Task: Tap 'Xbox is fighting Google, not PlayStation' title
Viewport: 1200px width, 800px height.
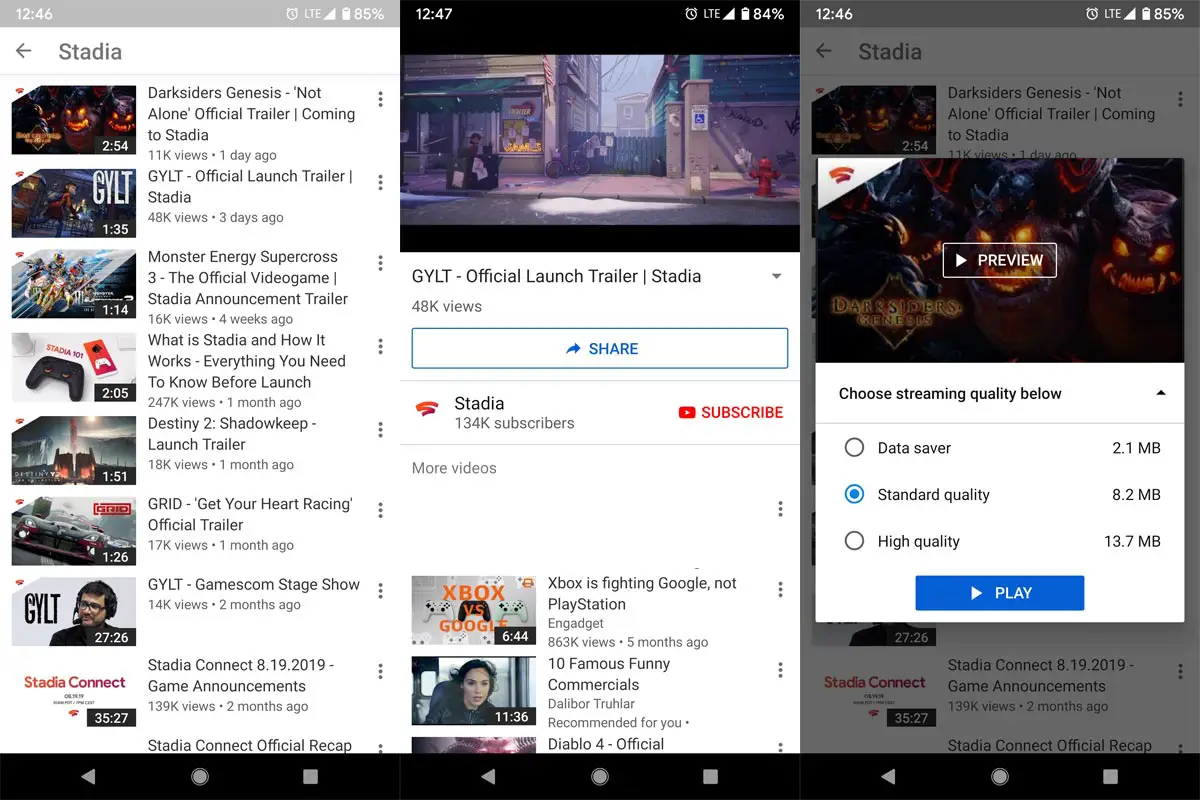Action: coord(642,593)
